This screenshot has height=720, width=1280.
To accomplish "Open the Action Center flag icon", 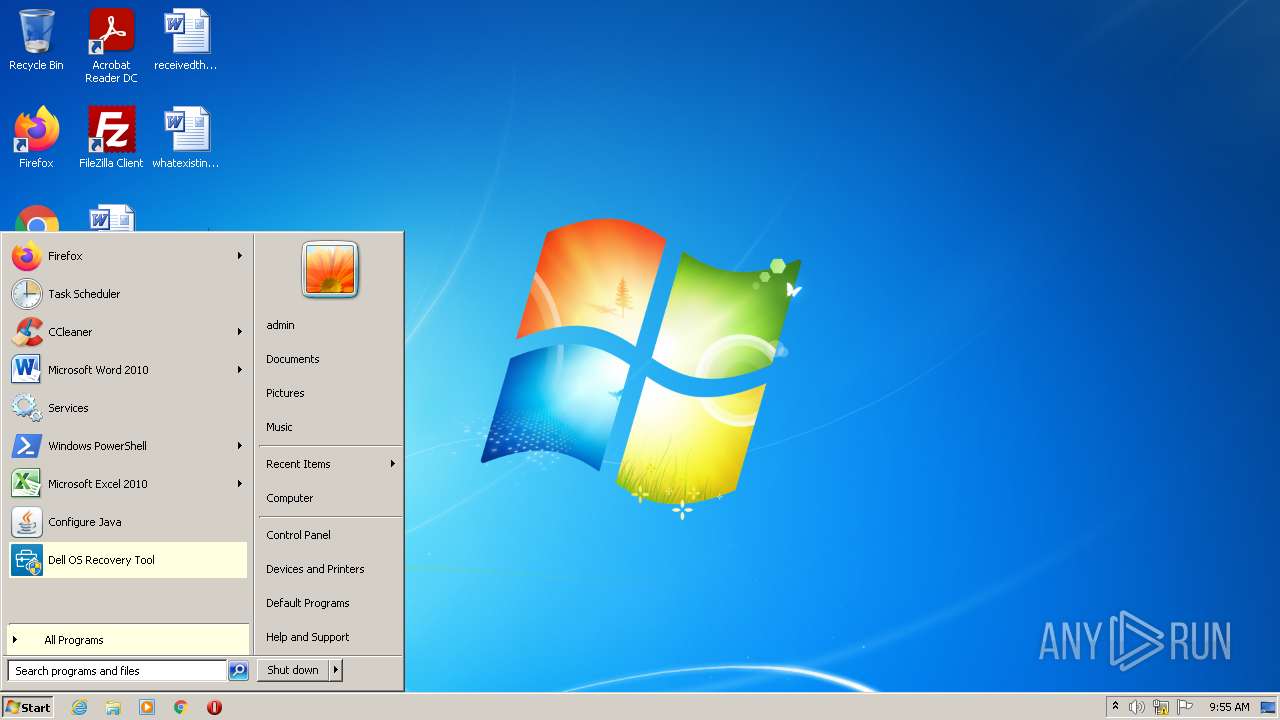I will 1185,707.
